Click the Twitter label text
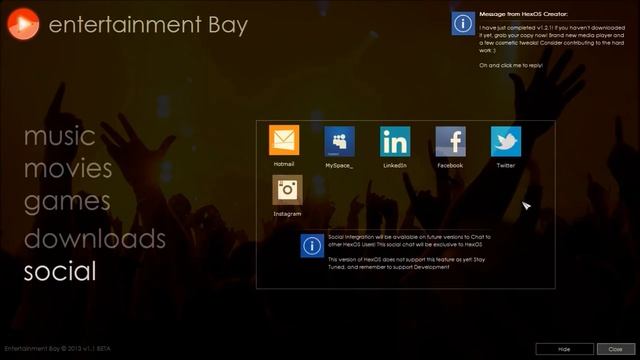Viewport: 640px width, 360px height. (x=506, y=165)
